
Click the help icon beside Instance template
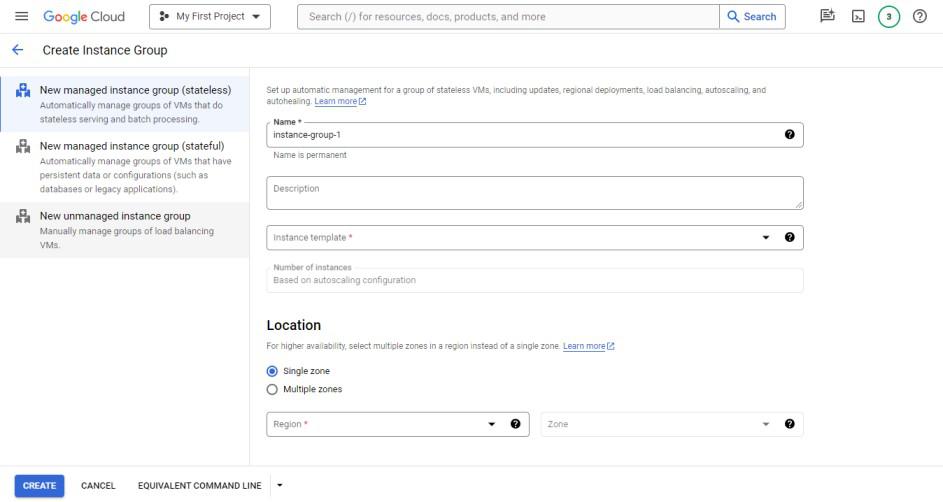(x=790, y=237)
